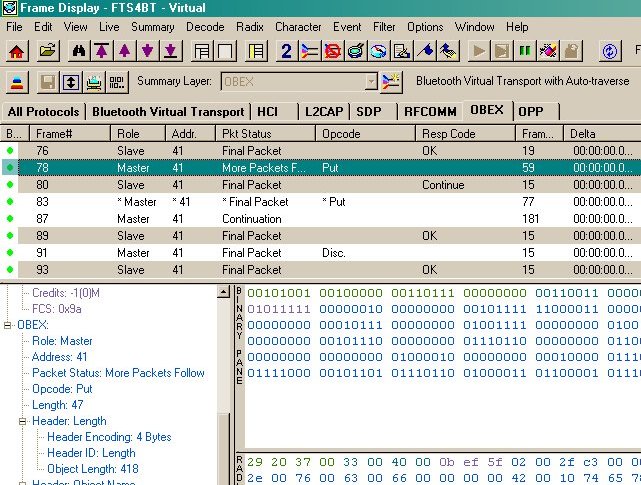The width and height of the screenshot is (641, 485).
Task: Click the circular blue refresh arrows icon
Action: pyautogui.click(x=610, y=51)
